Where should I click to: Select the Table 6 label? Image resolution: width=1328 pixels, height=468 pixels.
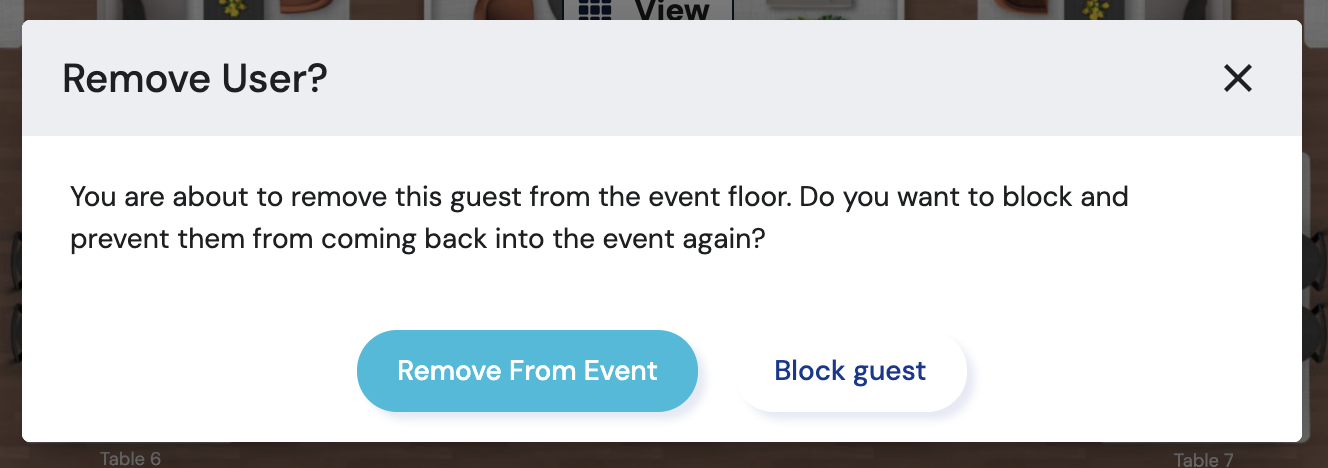(x=130, y=459)
